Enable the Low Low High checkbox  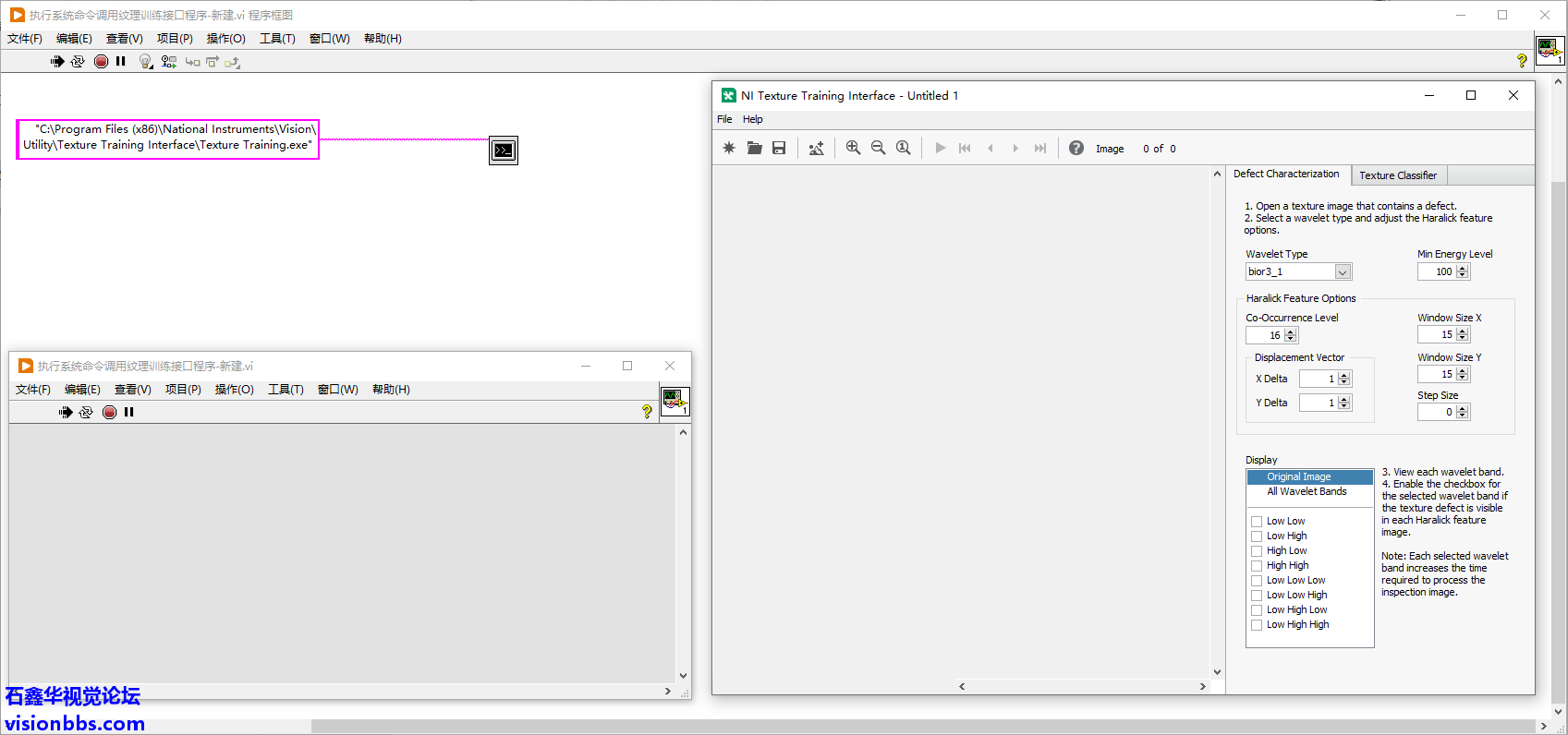(1257, 596)
